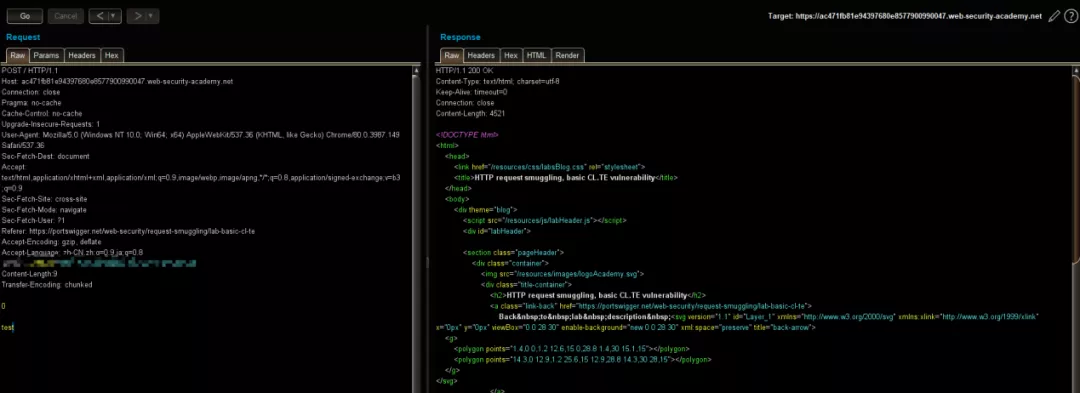The height and width of the screenshot is (393, 1080).
Task: Click the 'Content-Length:9' request header
Action: coord(30,274)
